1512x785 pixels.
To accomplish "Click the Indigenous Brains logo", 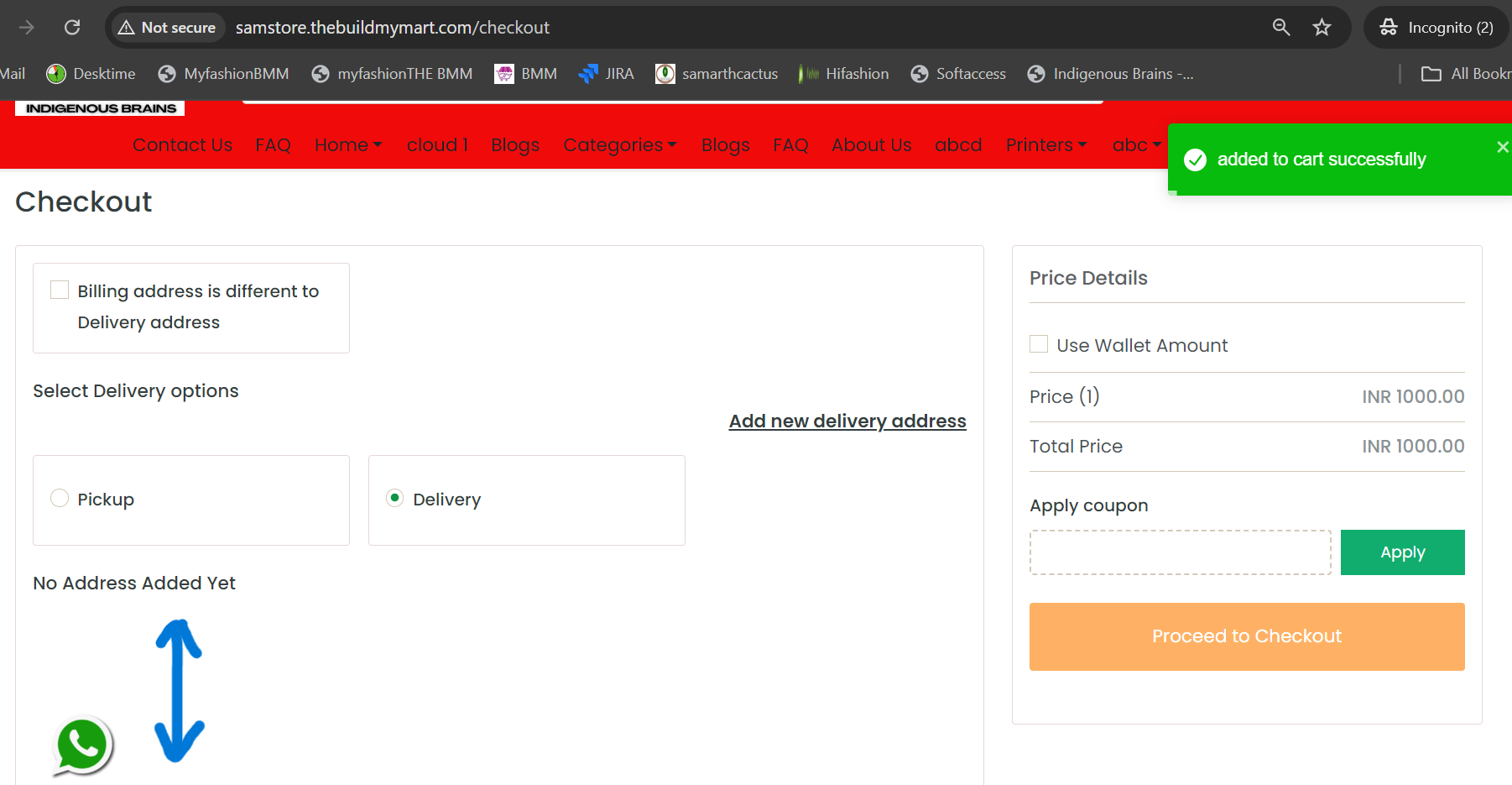I will [100, 108].
